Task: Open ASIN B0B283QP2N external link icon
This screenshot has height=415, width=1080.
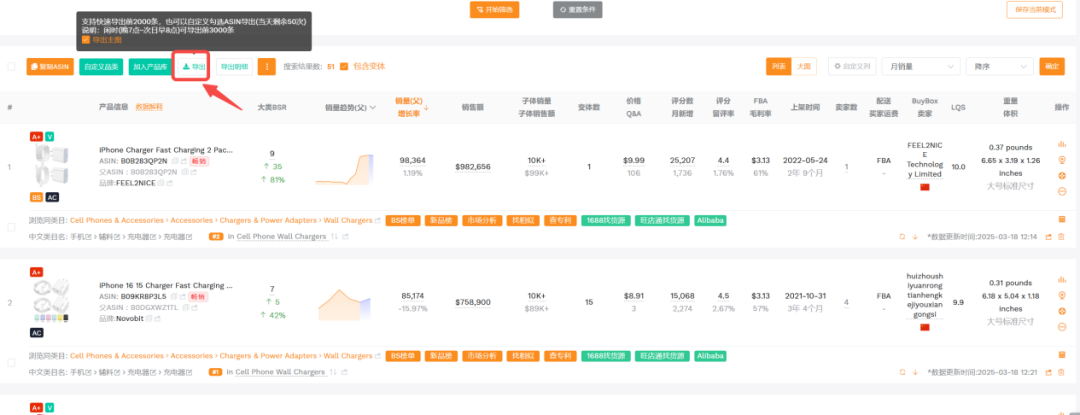Action: [x=183, y=160]
